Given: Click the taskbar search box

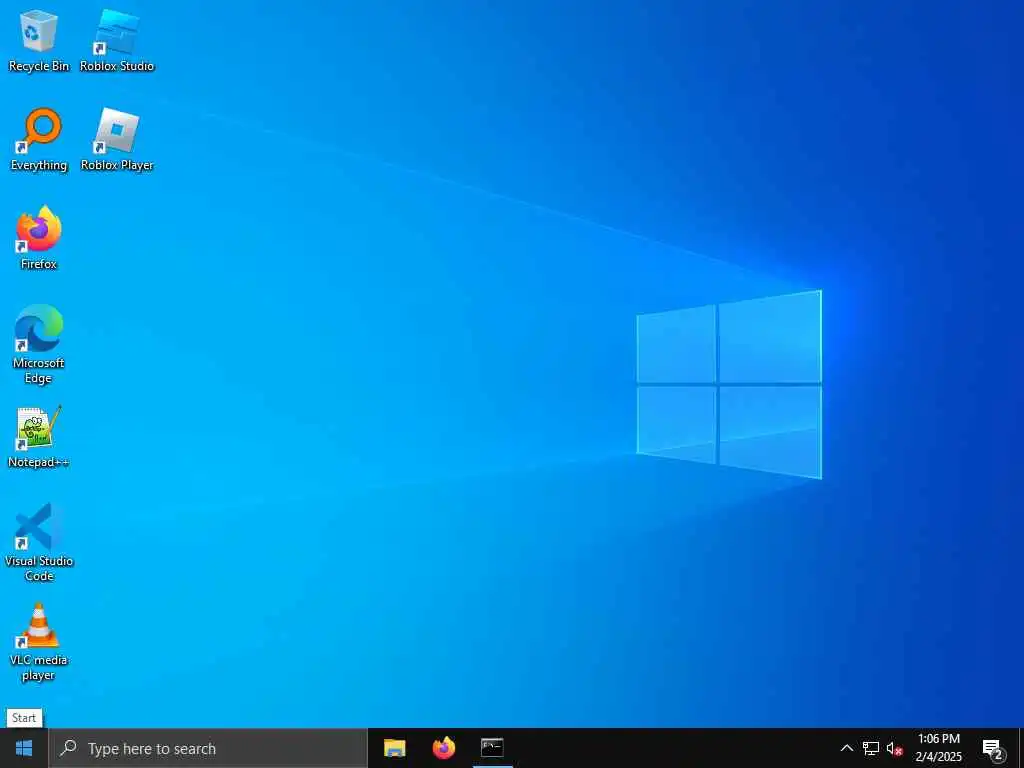Looking at the screenshot, I should 208,748.
